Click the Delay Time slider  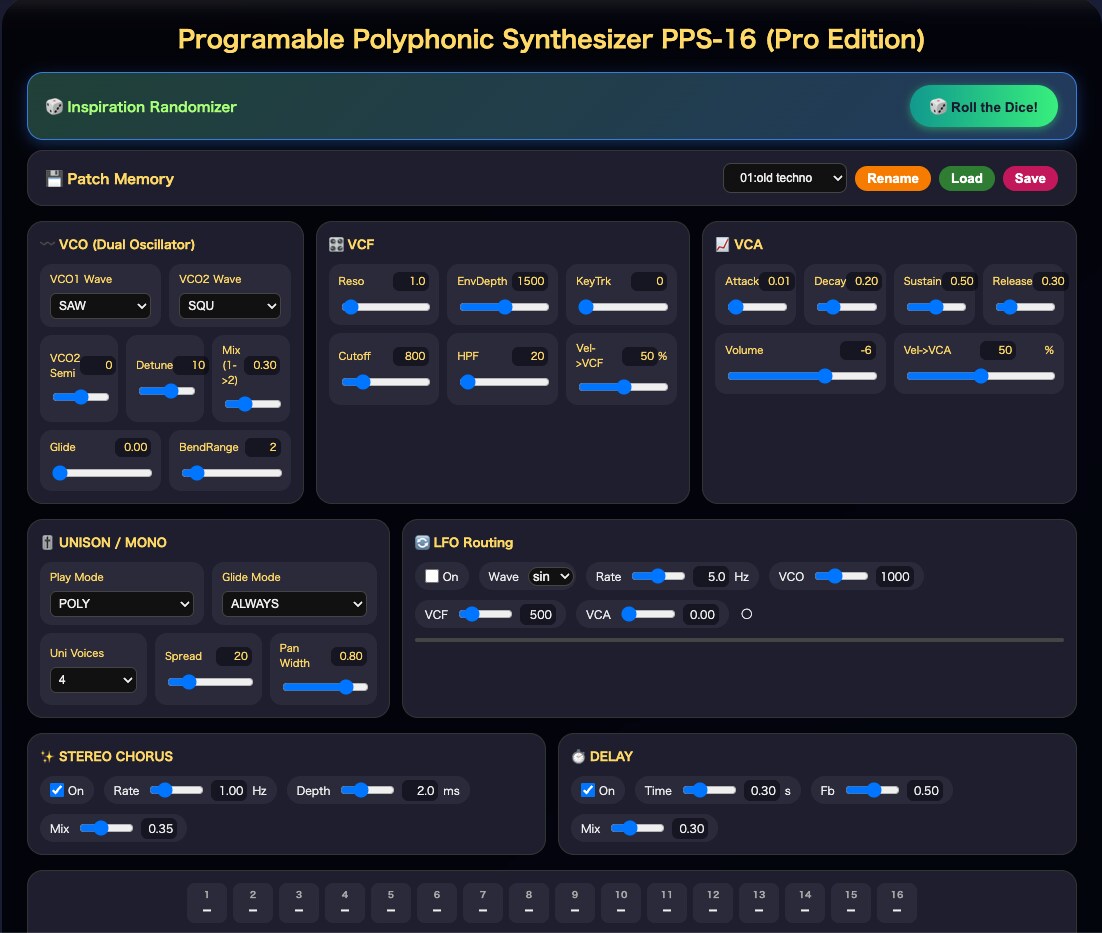click(x=709, y=790)
